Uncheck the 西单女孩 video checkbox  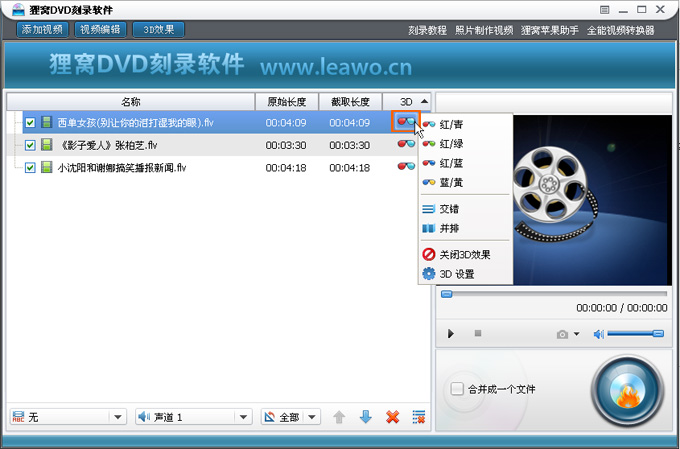(30, 123)
